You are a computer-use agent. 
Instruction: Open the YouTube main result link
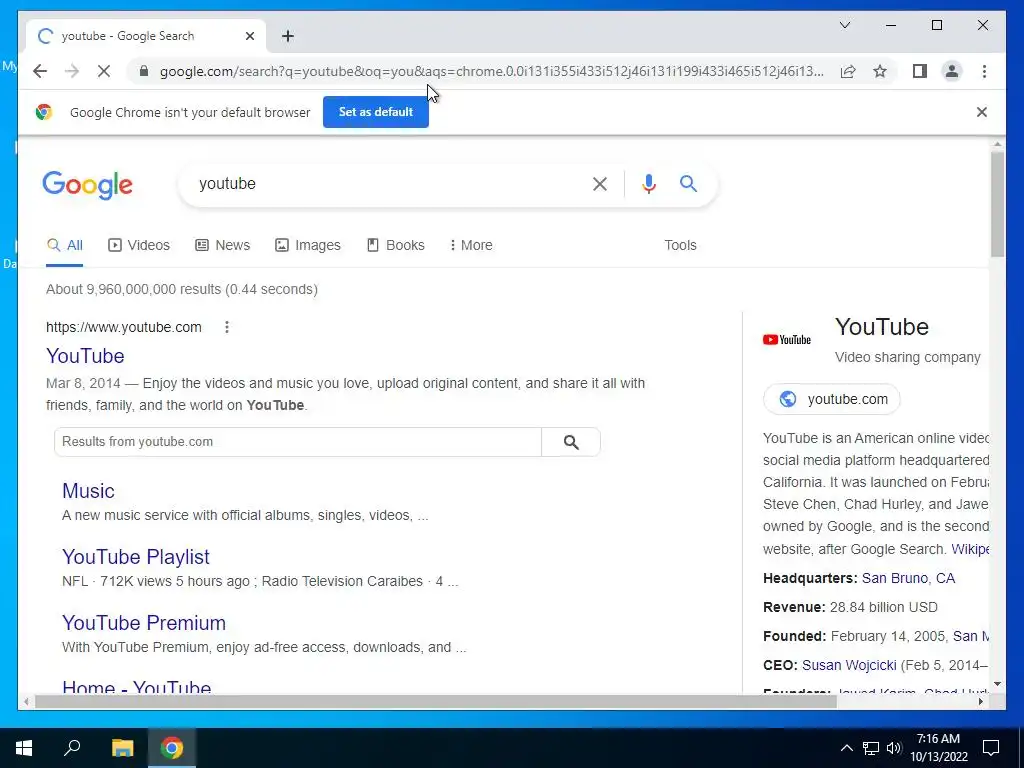coord(85,356)
